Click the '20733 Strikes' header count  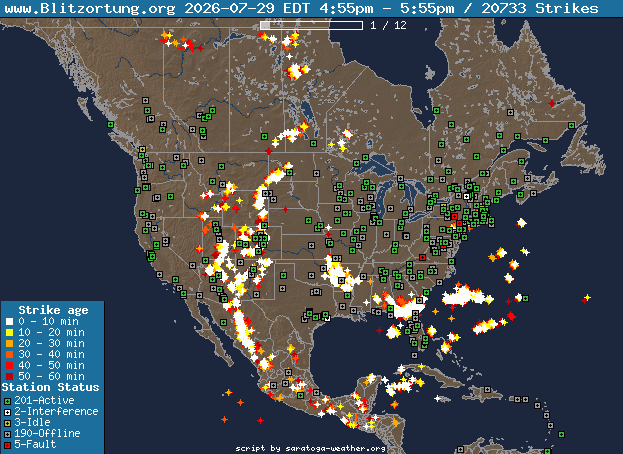point(540,8)
